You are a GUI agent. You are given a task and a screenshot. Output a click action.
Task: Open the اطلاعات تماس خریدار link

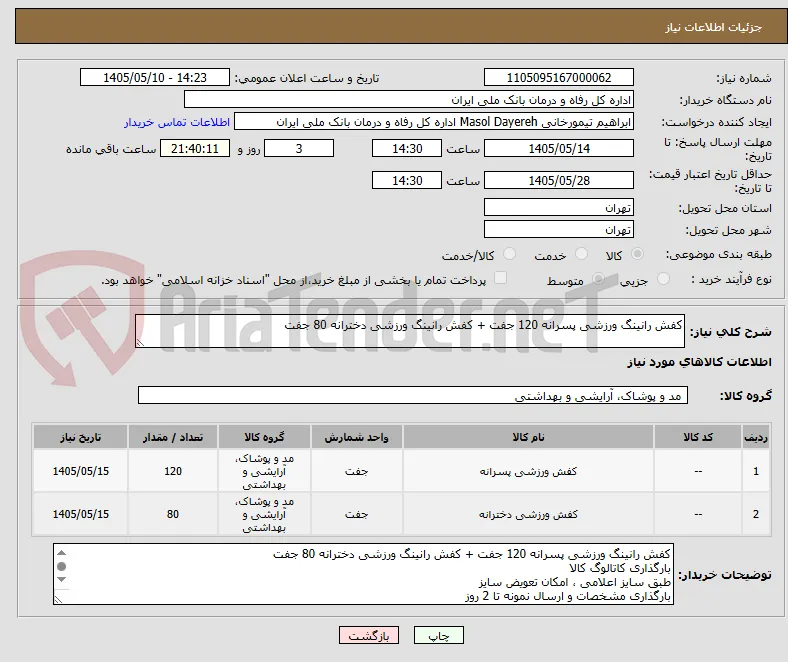click(177, 122)
